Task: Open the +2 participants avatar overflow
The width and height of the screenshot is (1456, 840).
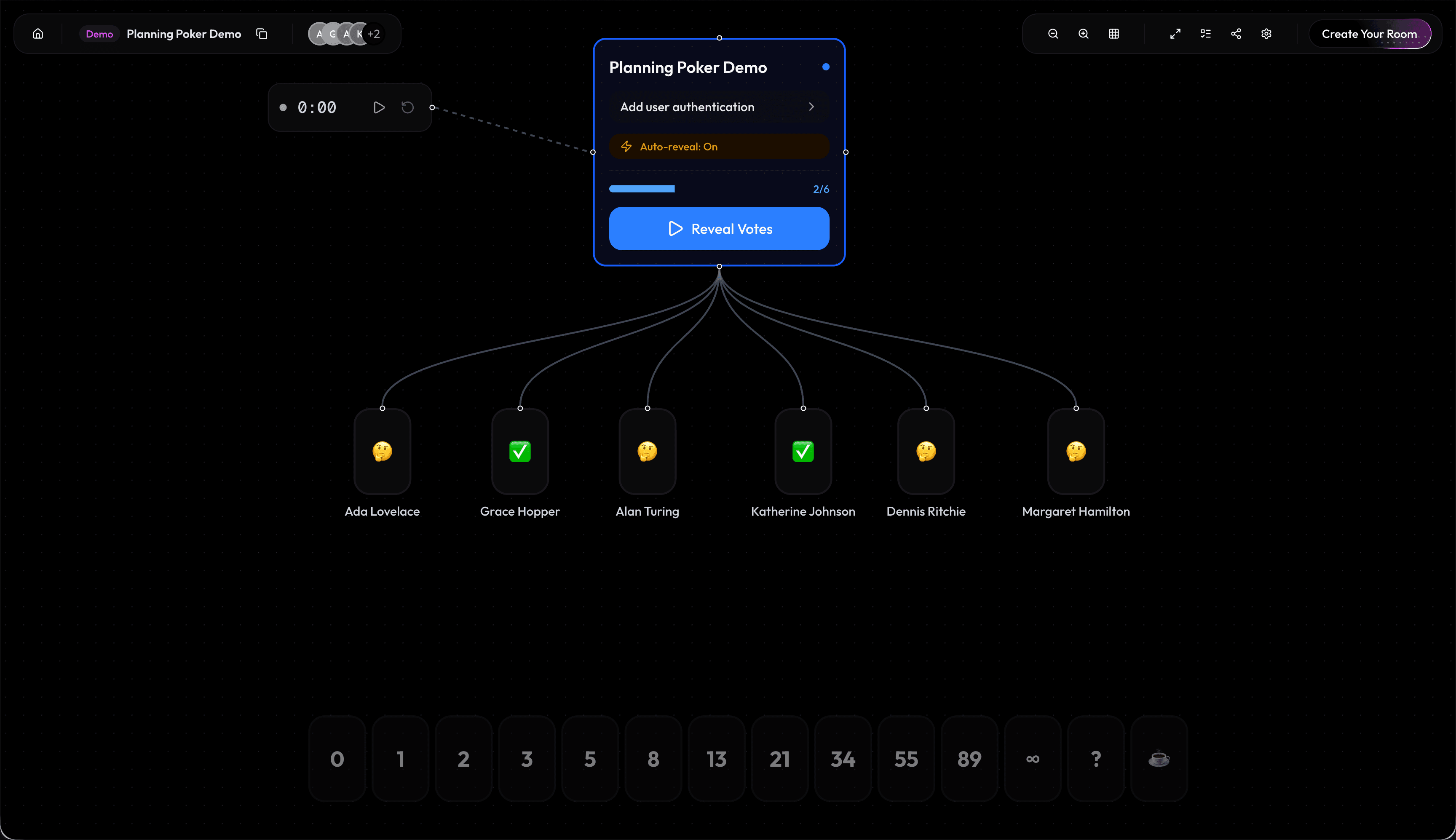Action: [373, 33]
